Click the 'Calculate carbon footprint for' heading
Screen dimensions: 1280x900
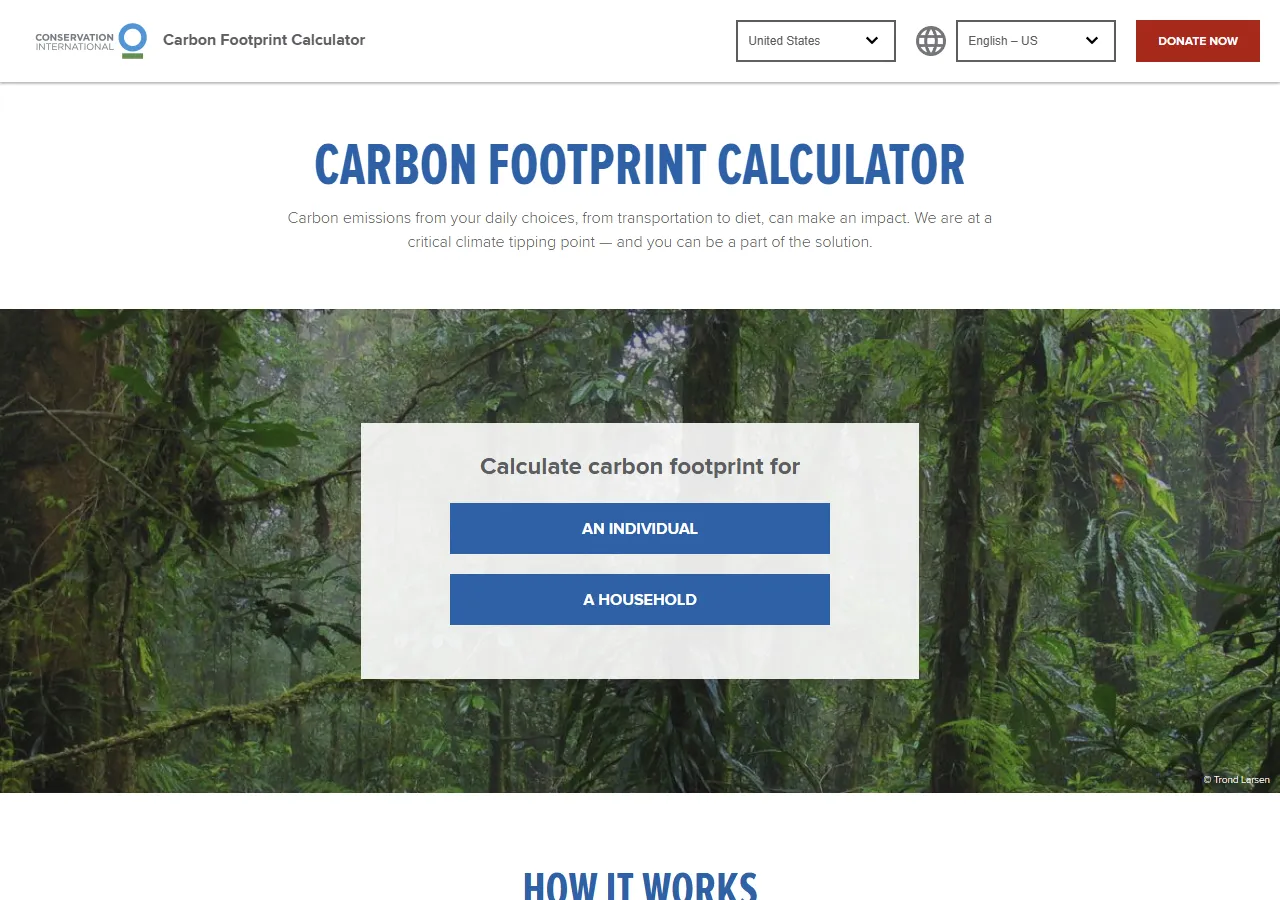click(640, 466)
